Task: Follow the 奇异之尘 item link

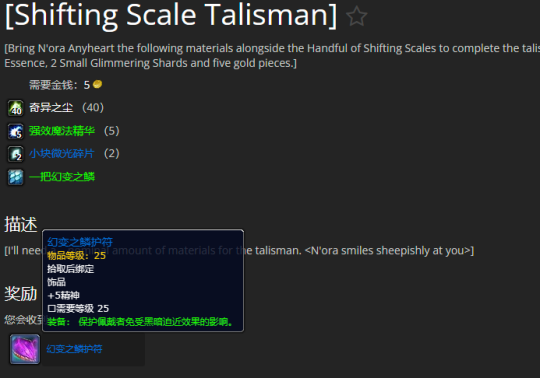Action: coord(51,107)
